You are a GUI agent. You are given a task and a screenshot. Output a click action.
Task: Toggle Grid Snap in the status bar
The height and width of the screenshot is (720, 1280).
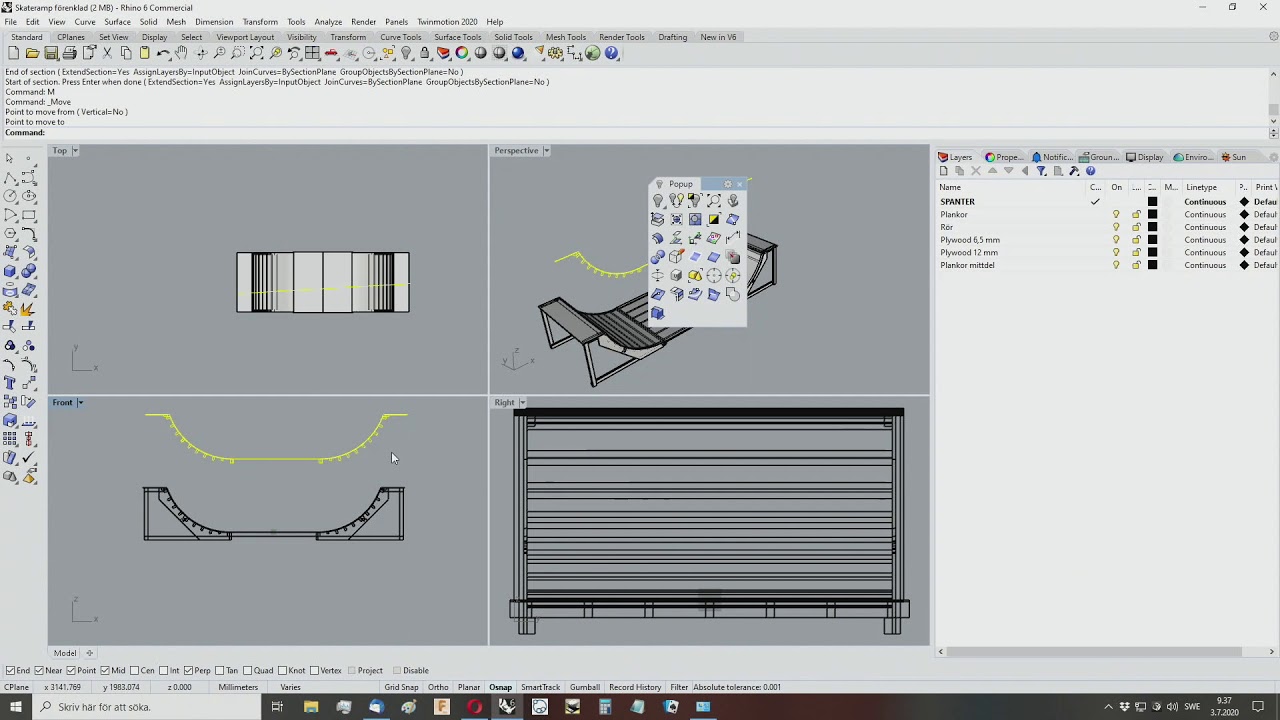tap(402, 687)
